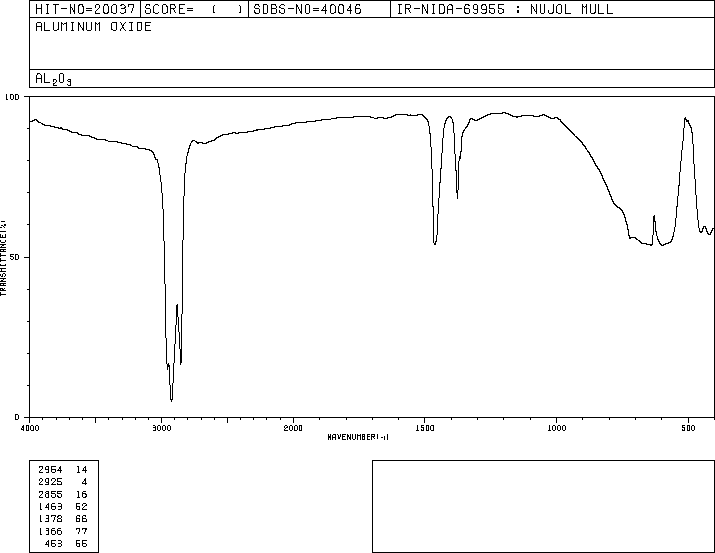Click the 3000 wavenumber axis label
The height and width of the screenshot is (553, 715).
click(x=161, y=428)
